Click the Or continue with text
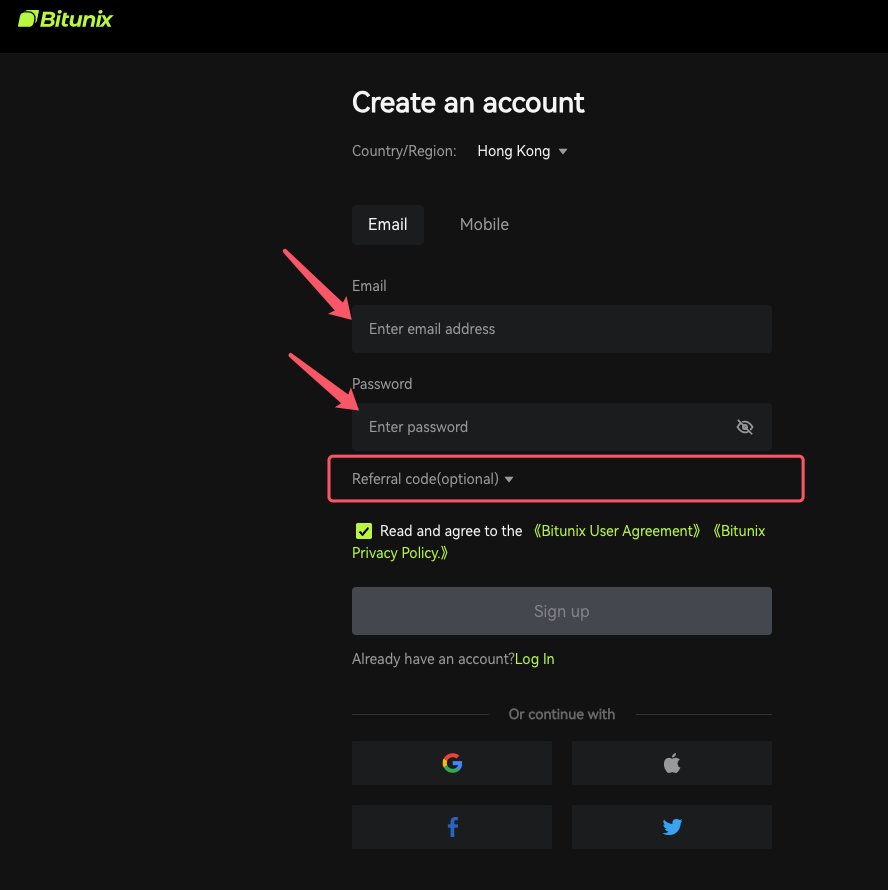The image size is (888, 890). (562, 715)
